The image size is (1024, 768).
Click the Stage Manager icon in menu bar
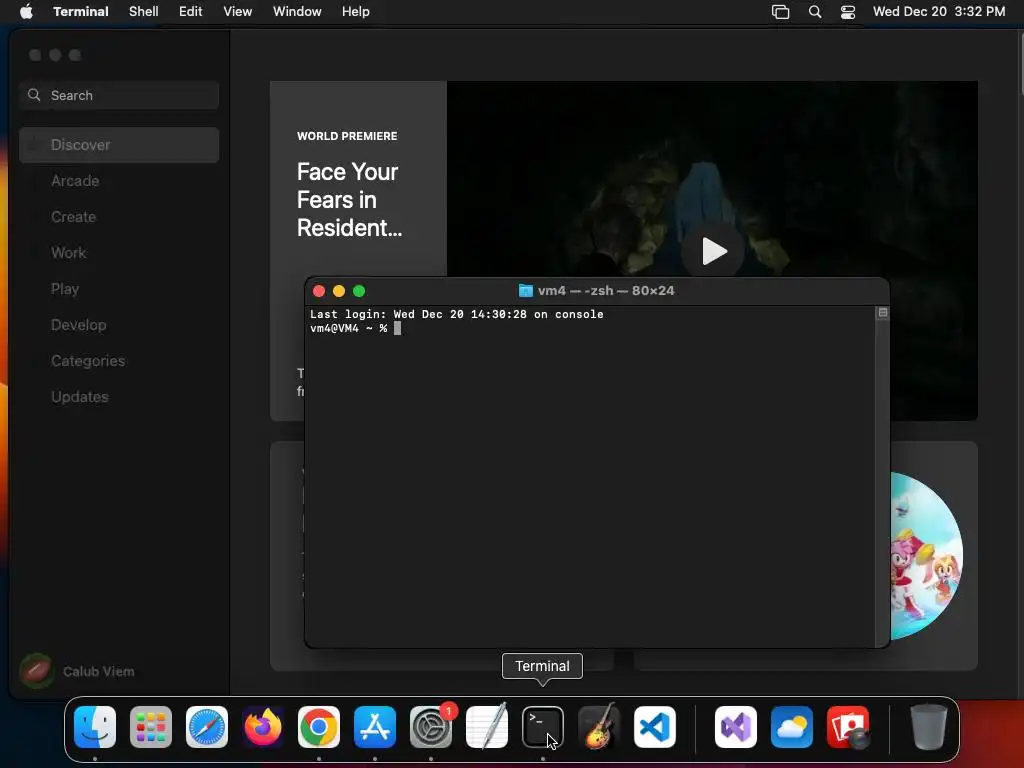click(780, 12)
